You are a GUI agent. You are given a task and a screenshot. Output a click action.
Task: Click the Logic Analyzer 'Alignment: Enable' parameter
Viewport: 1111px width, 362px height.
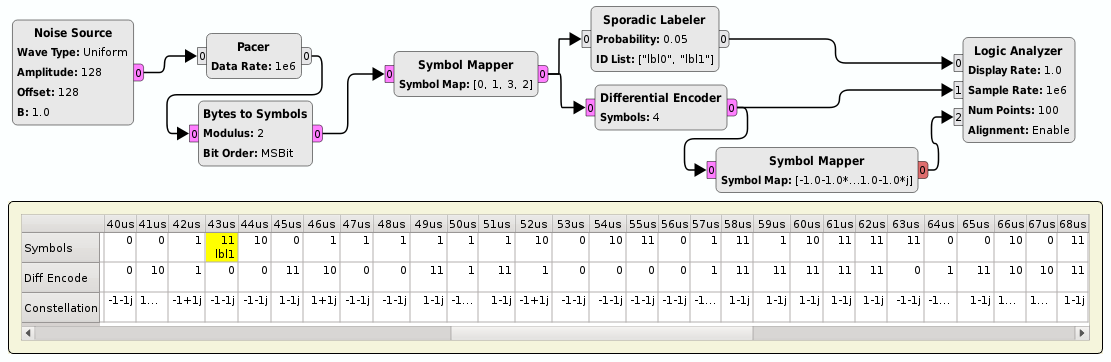click(1018, 130)
